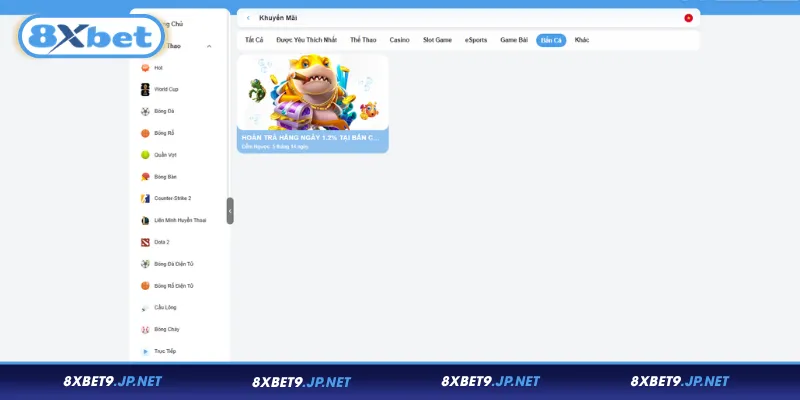
Task: Click the Bóng Đá Điện Tử icon
Action: (x=145, y=264)
